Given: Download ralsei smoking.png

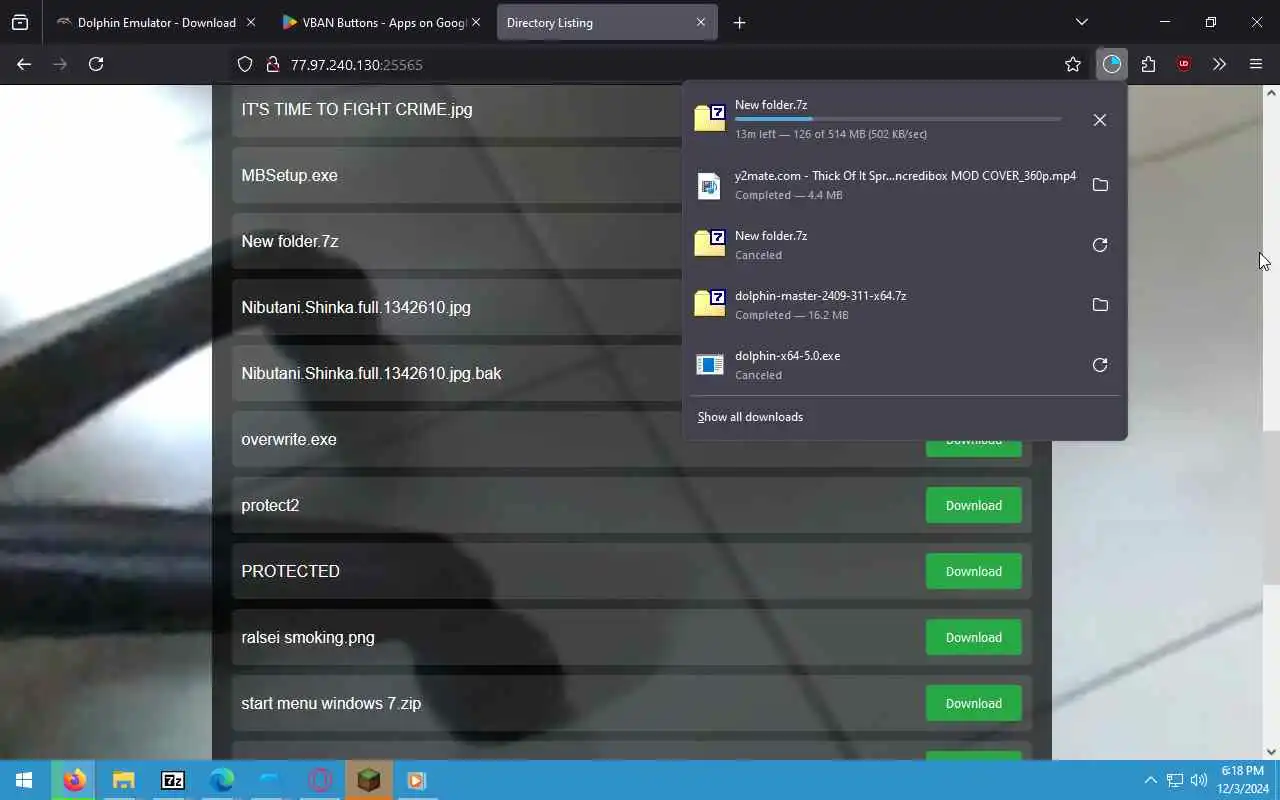Looking at the screenshot, I should 974,637.
